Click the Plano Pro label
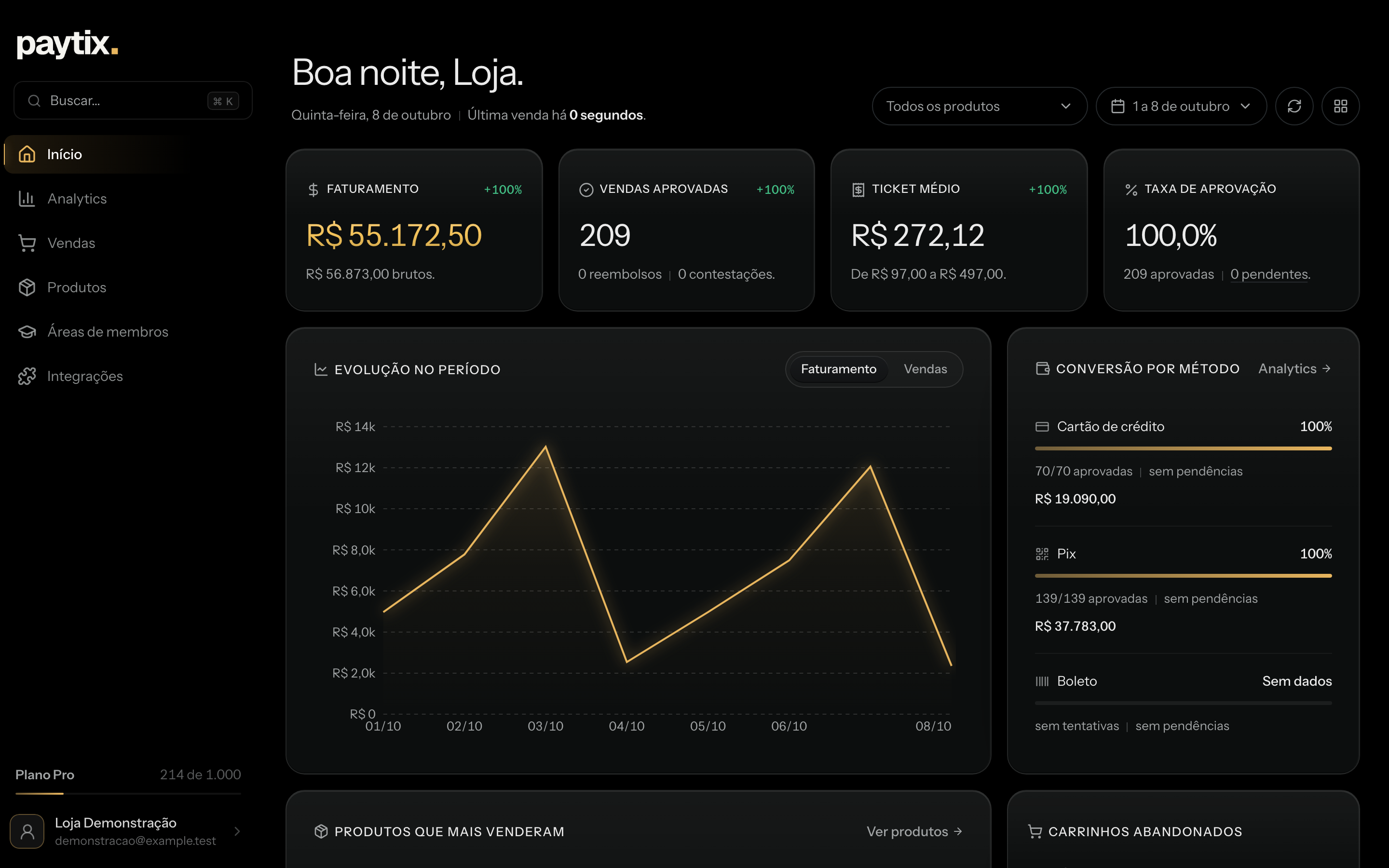This screenshot has height=868, width=1389. coord(45,774)
